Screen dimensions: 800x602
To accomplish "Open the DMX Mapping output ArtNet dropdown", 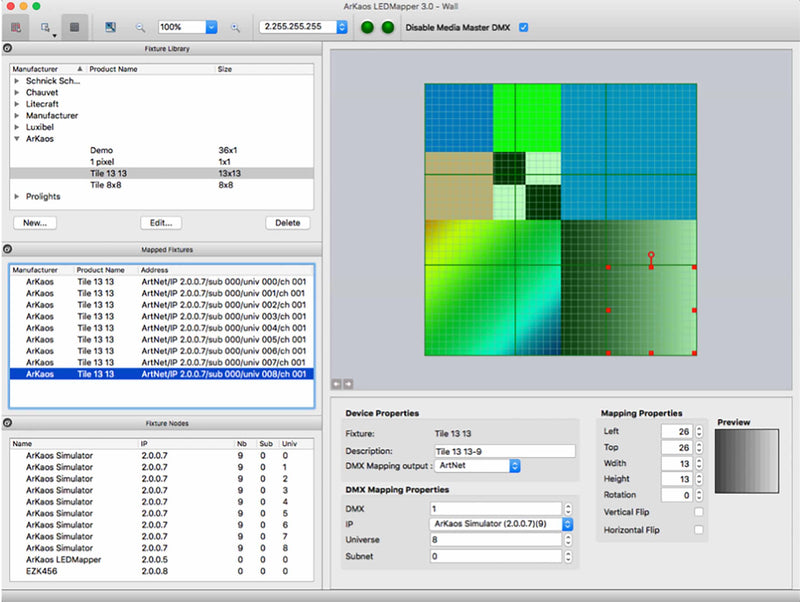I will [478, 466].
